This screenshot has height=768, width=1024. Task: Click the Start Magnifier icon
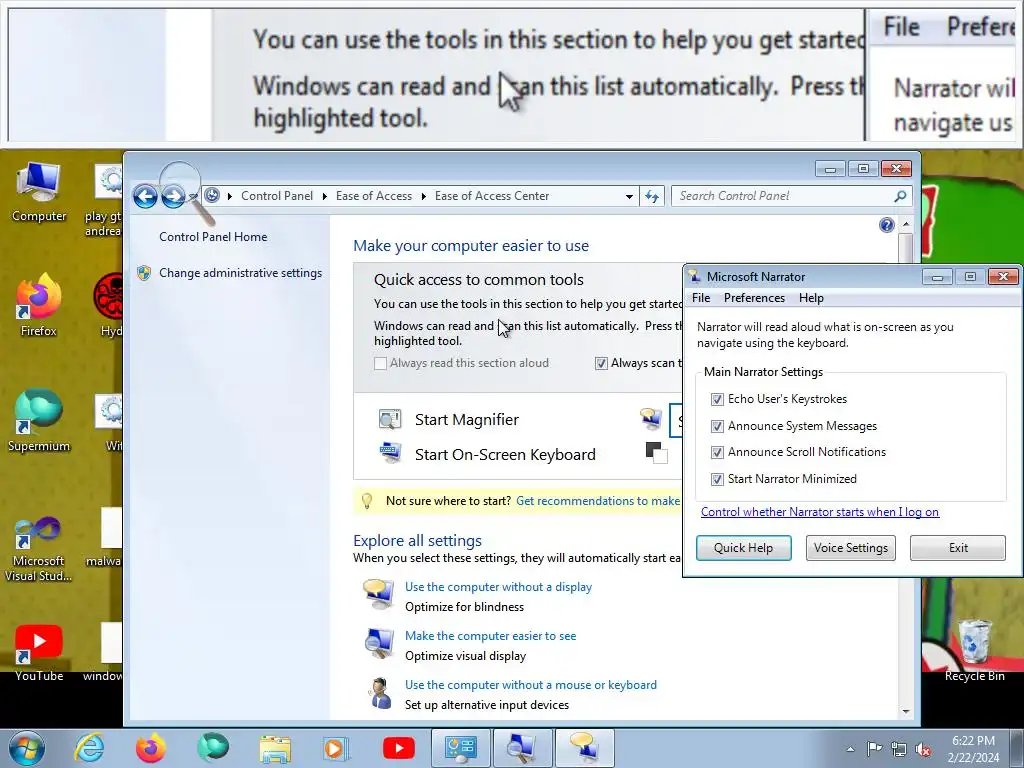coord(390,419)
